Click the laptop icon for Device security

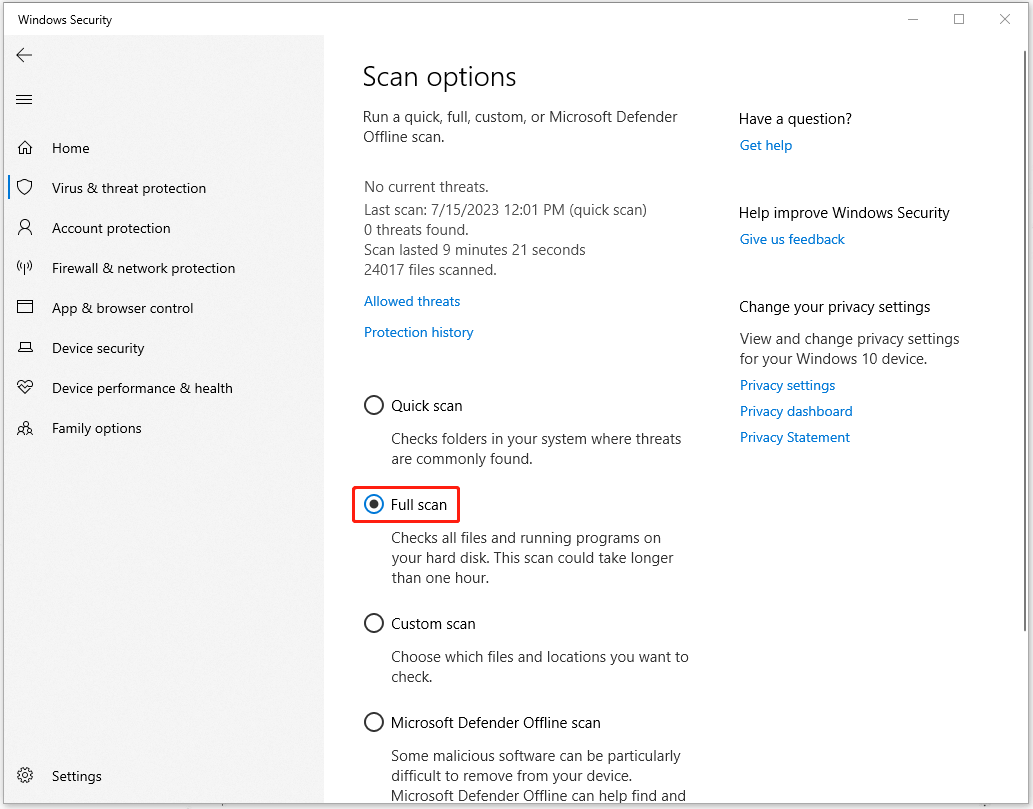pos(25,347)
